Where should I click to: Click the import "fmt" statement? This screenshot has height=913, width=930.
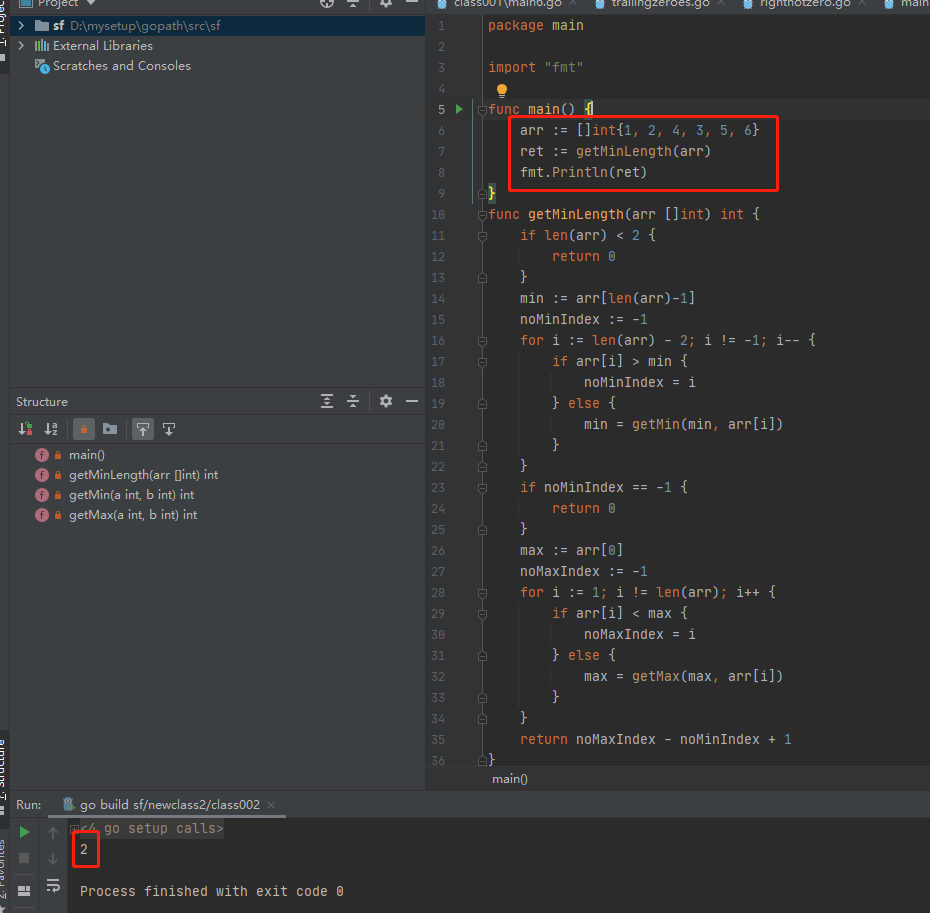click(536, 68)
